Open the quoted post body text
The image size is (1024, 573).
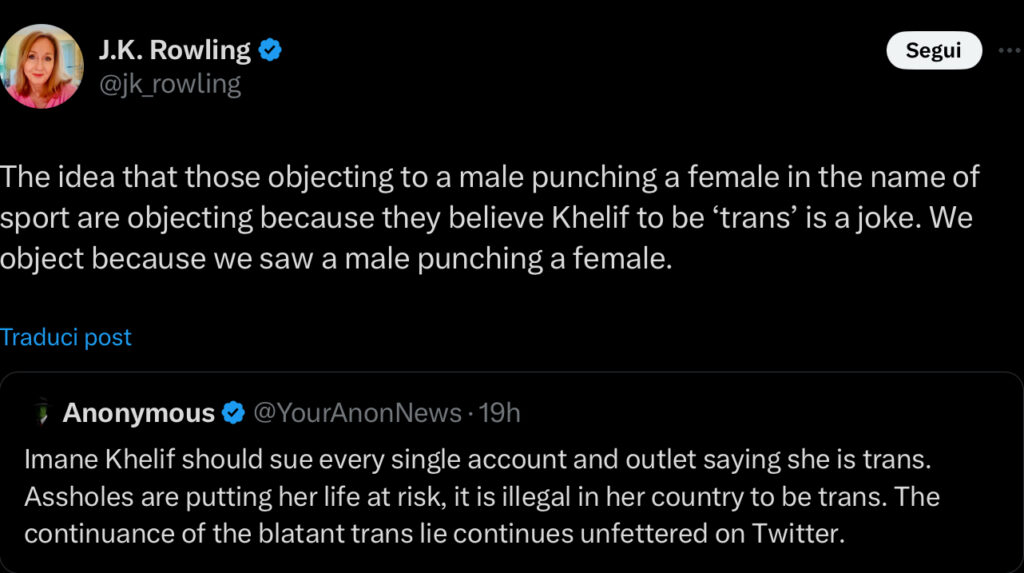coord(482,496)
